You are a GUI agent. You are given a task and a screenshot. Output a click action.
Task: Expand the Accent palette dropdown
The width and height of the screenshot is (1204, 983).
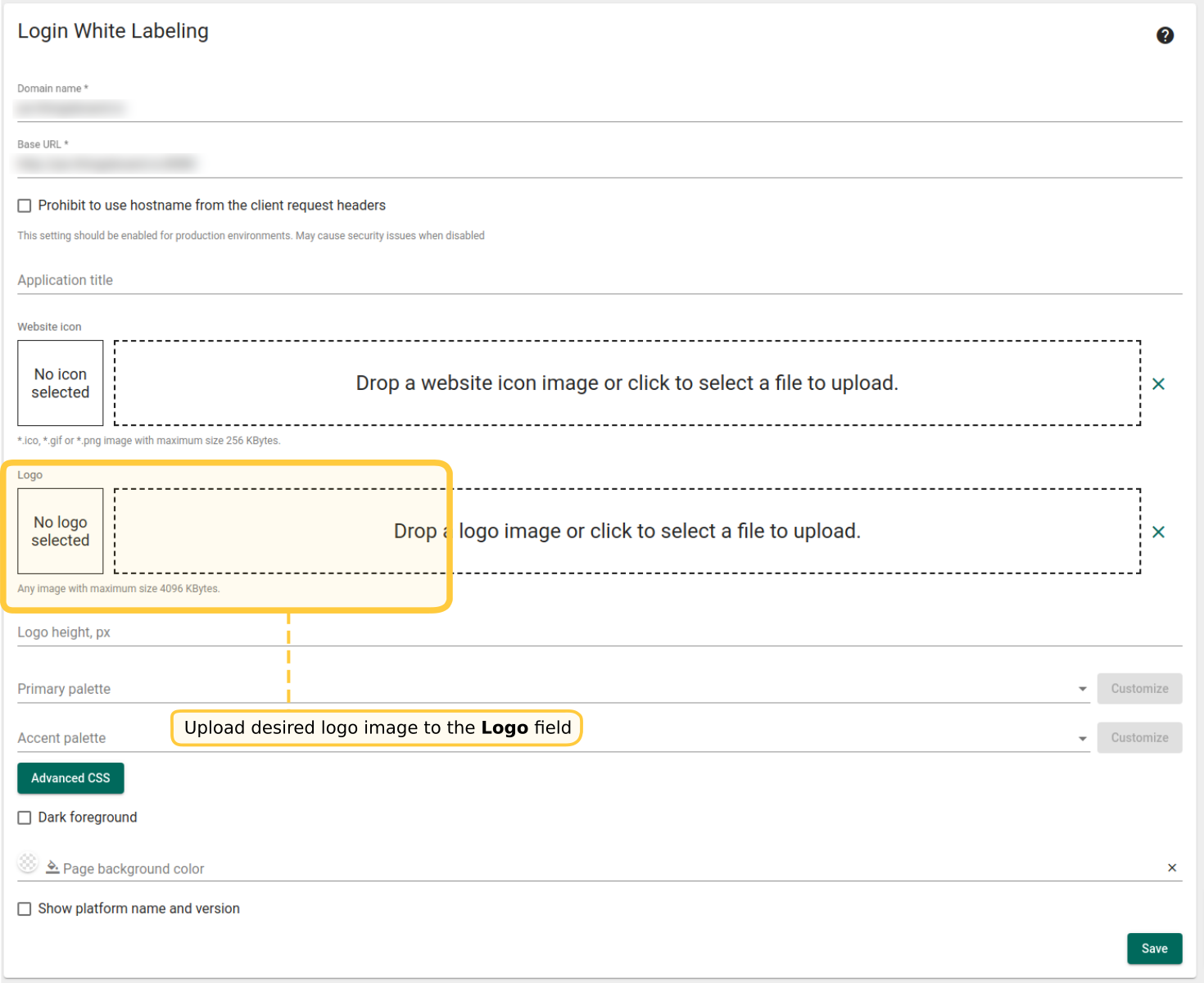pos(1082,738)
